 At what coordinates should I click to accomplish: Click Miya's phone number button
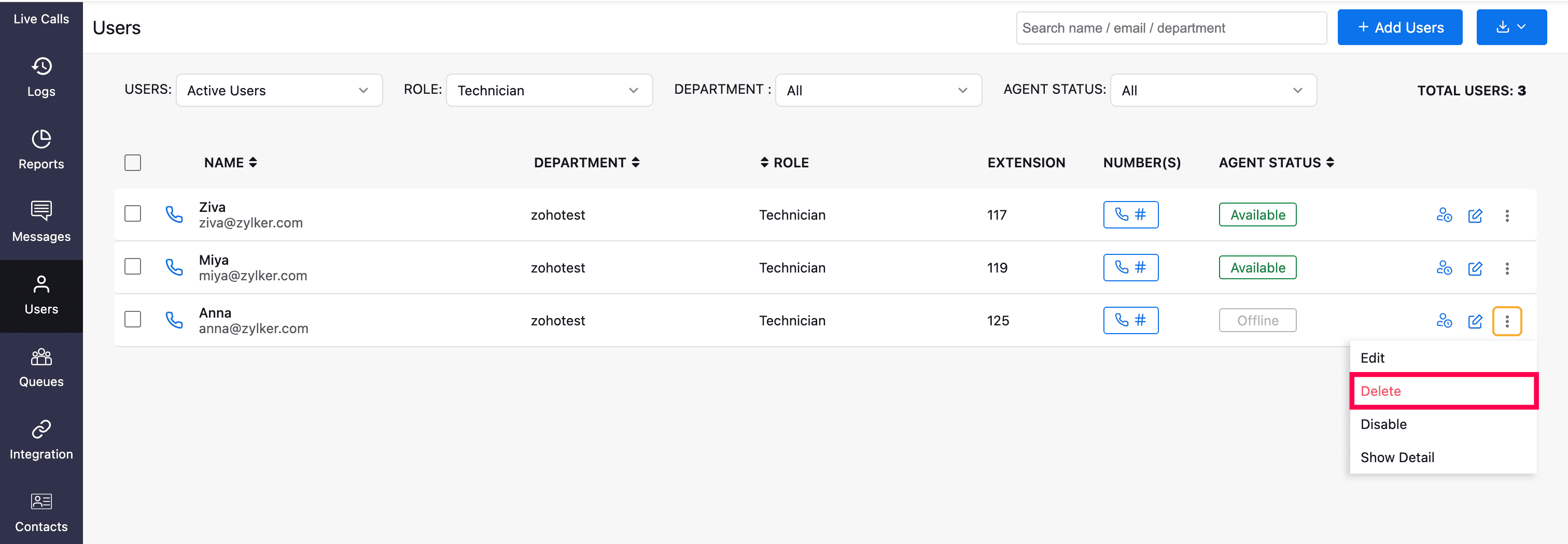click(1130, 268)
